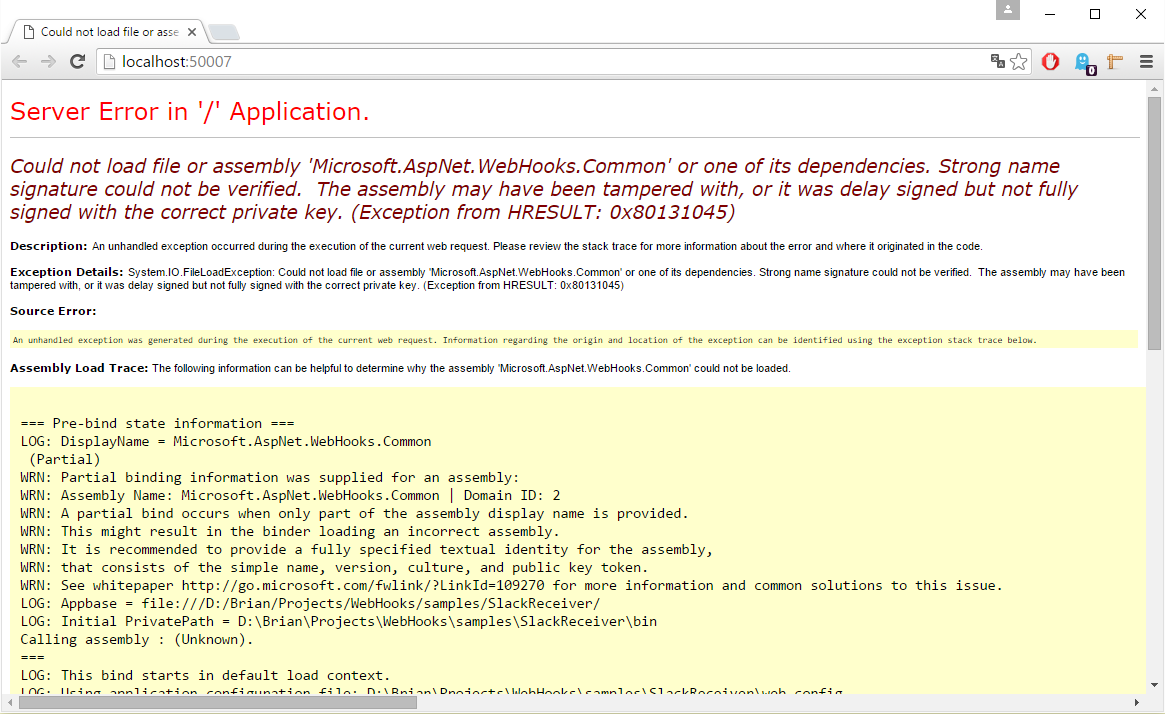Open the Chrome hamburger menu
Viewport: 1165px width, 714px height.
[1146, 62]
